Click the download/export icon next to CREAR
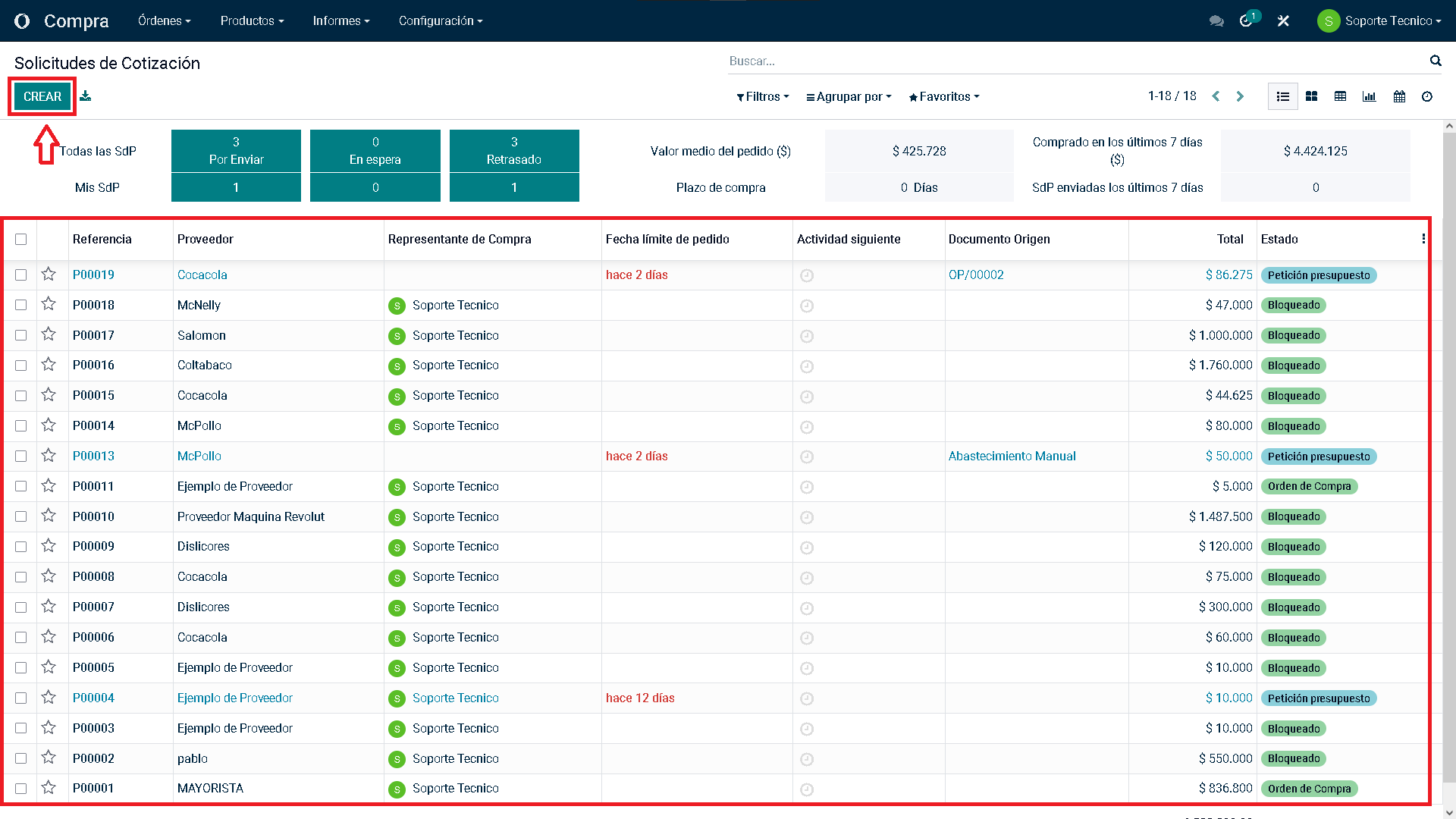Viewport: 1456px width, 819px height. (x=86, y=96)
